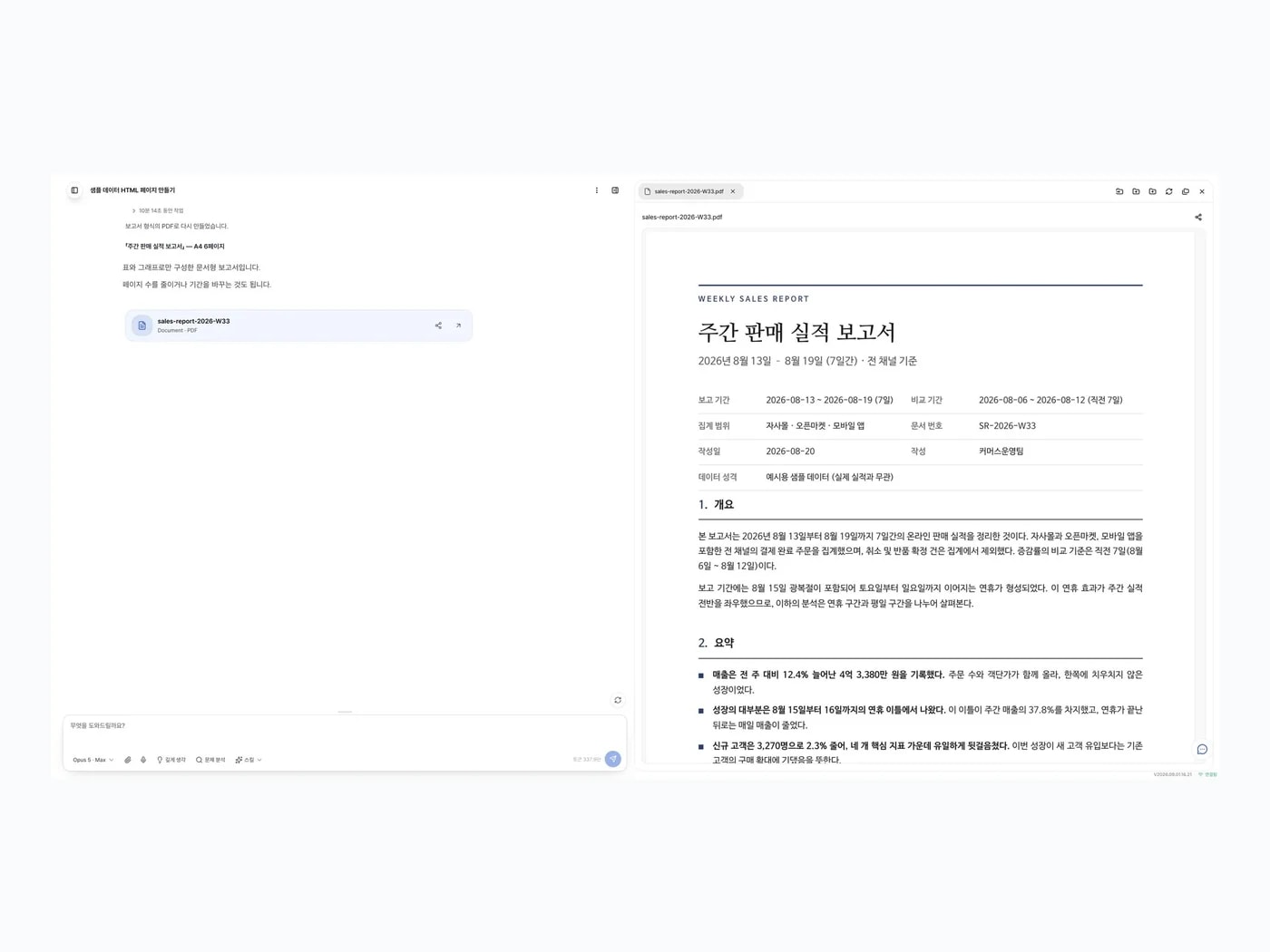The height and width of the screenshot is (952, 1270).
Task: Click the '2. 요약' section heading
Action: point(716,643)
